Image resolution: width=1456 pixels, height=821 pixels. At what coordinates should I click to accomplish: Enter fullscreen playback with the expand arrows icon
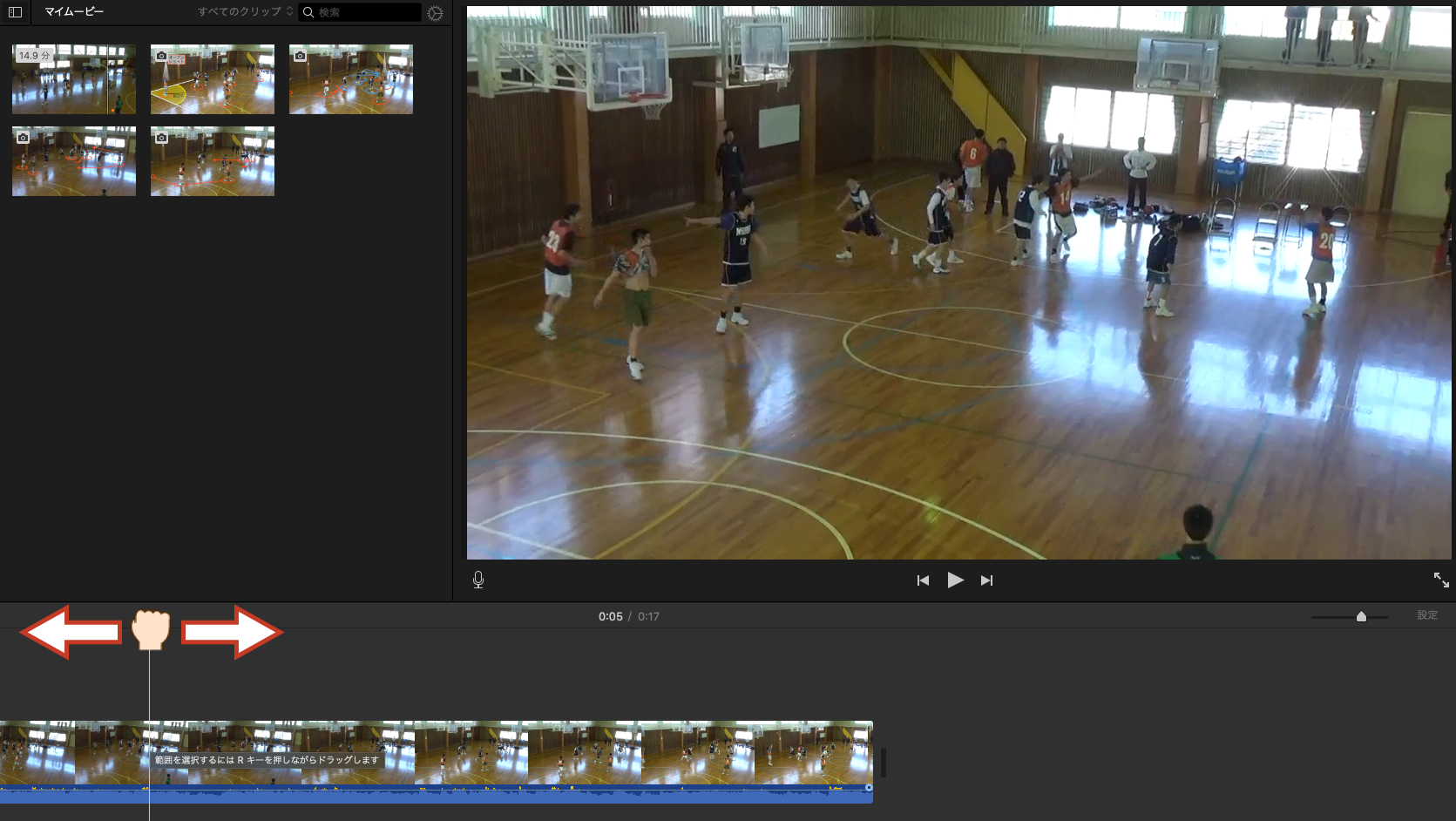point(1441,580)
